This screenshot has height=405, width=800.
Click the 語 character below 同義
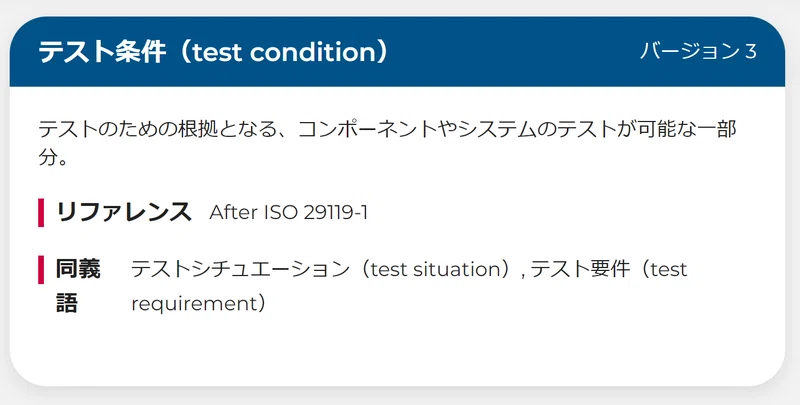67,303
